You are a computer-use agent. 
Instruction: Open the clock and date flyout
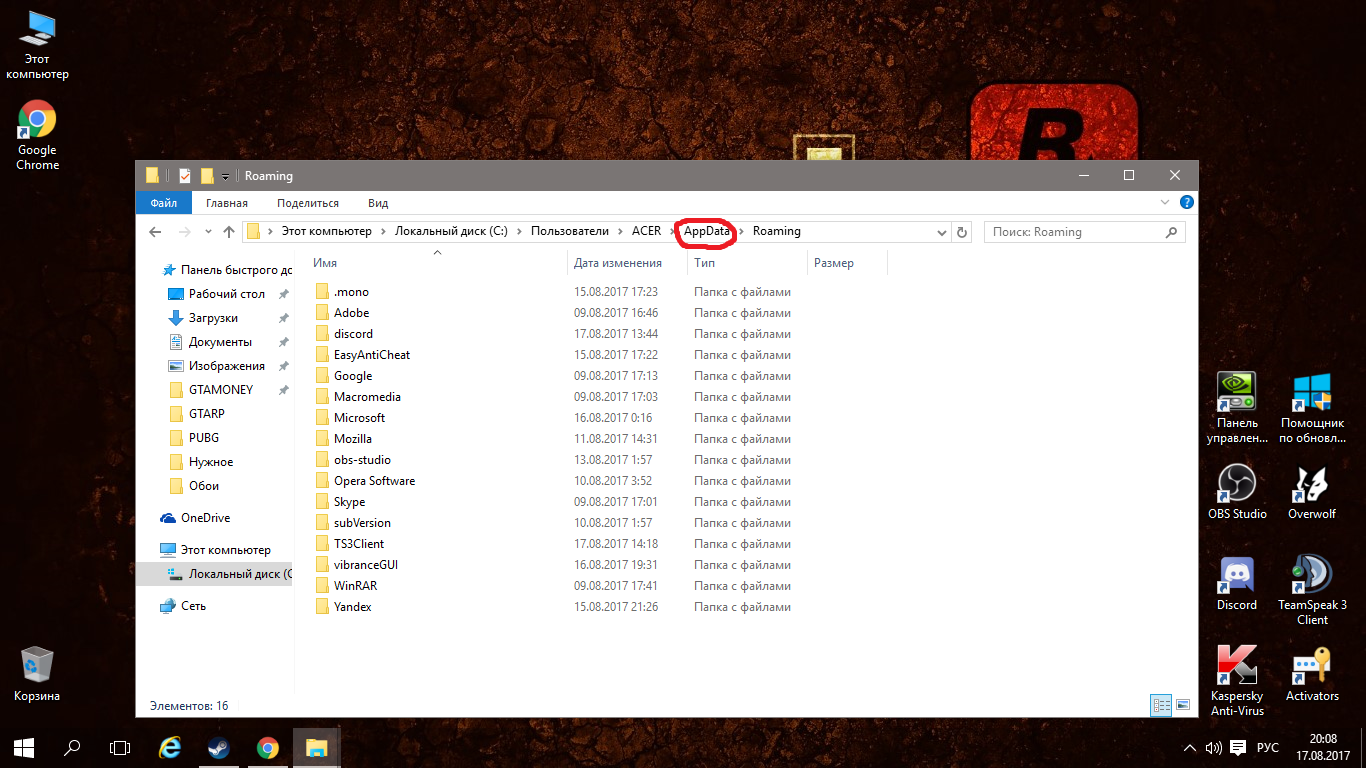[x=1325, y=747]
